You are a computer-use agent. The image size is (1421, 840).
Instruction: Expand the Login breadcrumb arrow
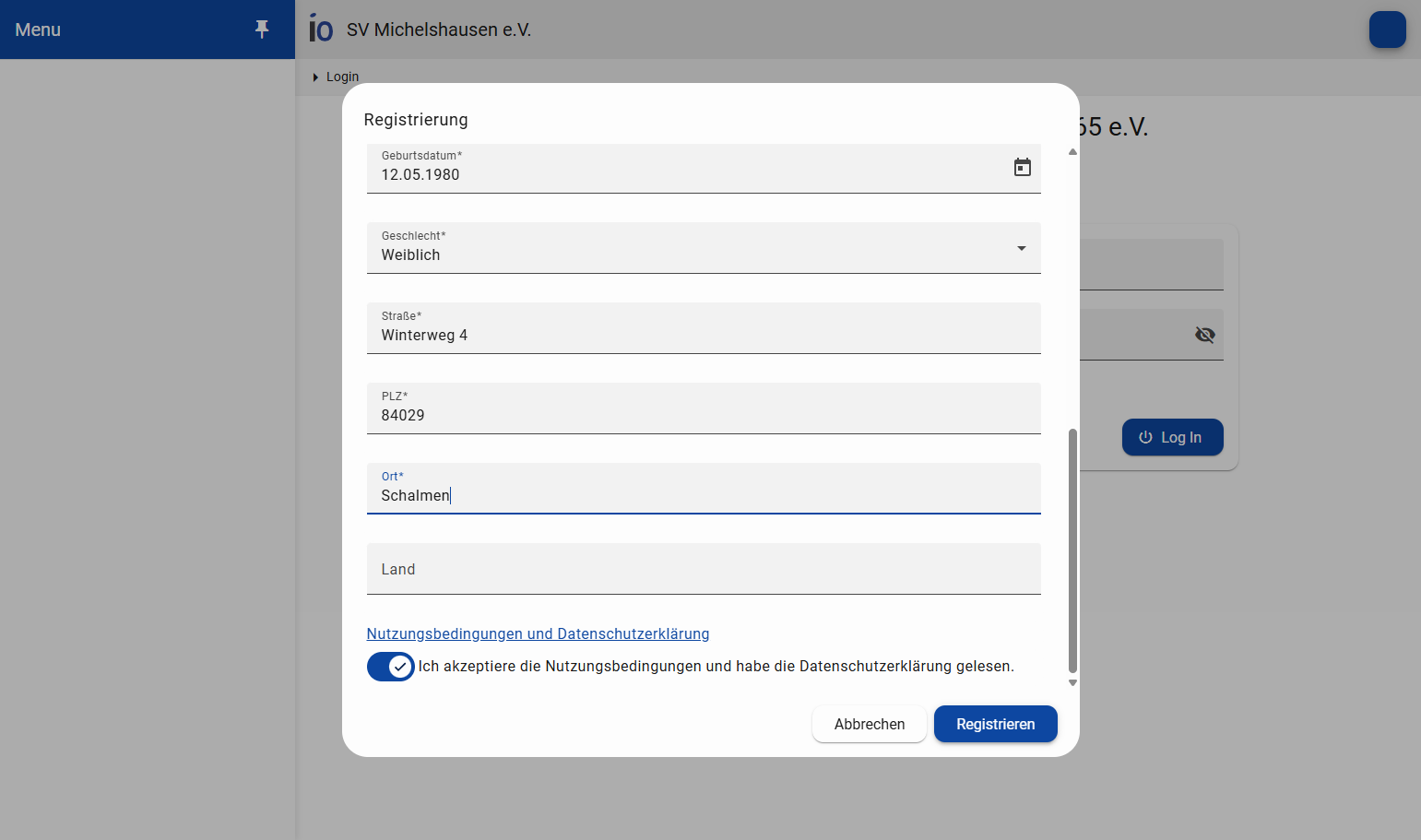point(315,77)
